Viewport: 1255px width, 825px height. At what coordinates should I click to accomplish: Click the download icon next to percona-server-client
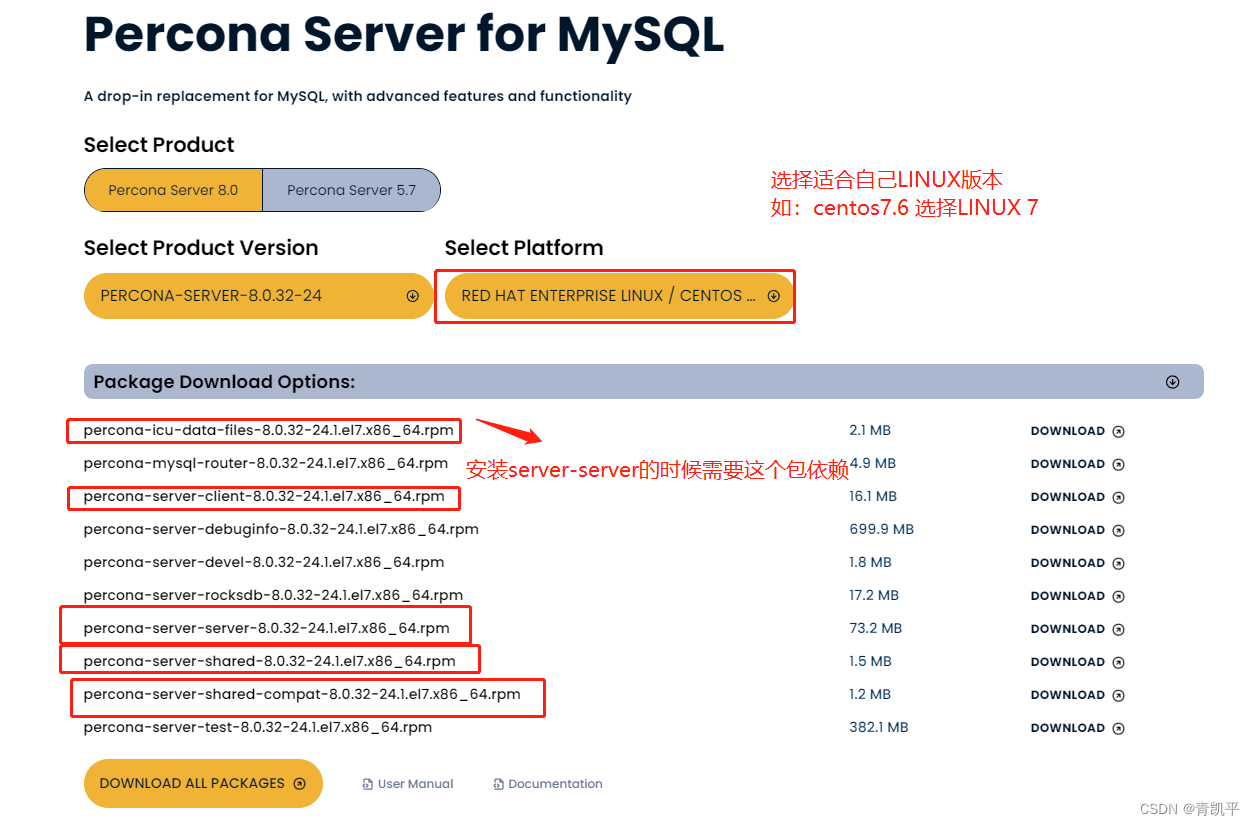click(1119, 496)
